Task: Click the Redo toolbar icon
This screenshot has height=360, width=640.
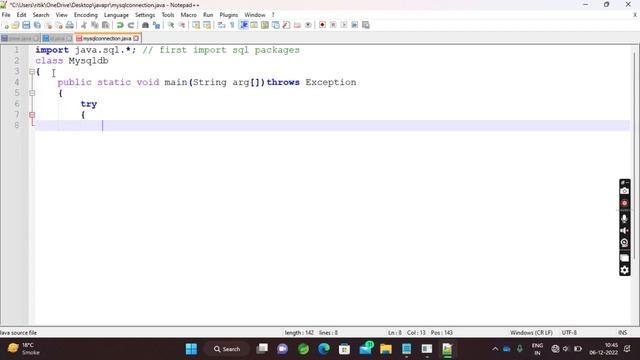Action: click(x=131, y=25)
